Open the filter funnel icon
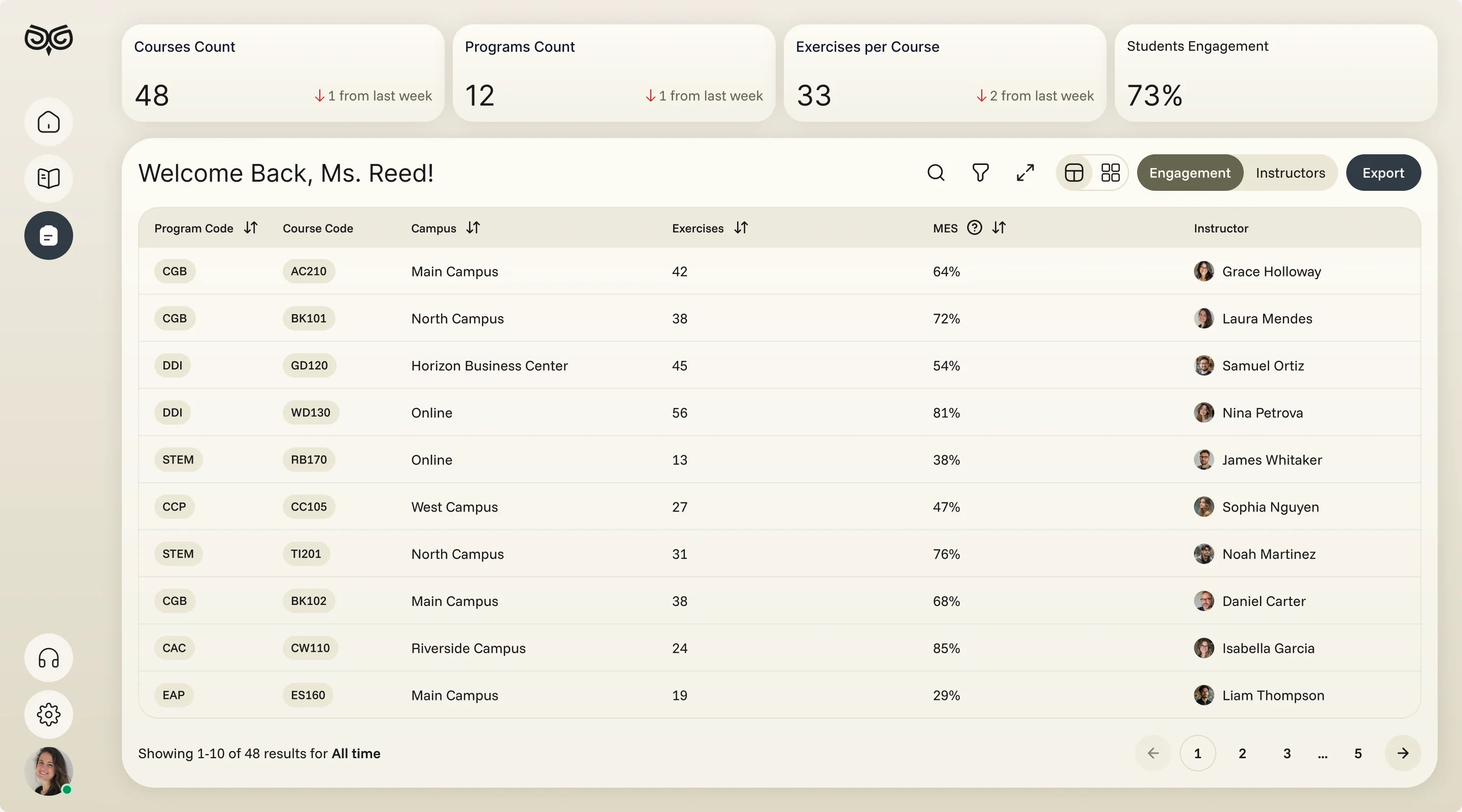 pos(981,173)
